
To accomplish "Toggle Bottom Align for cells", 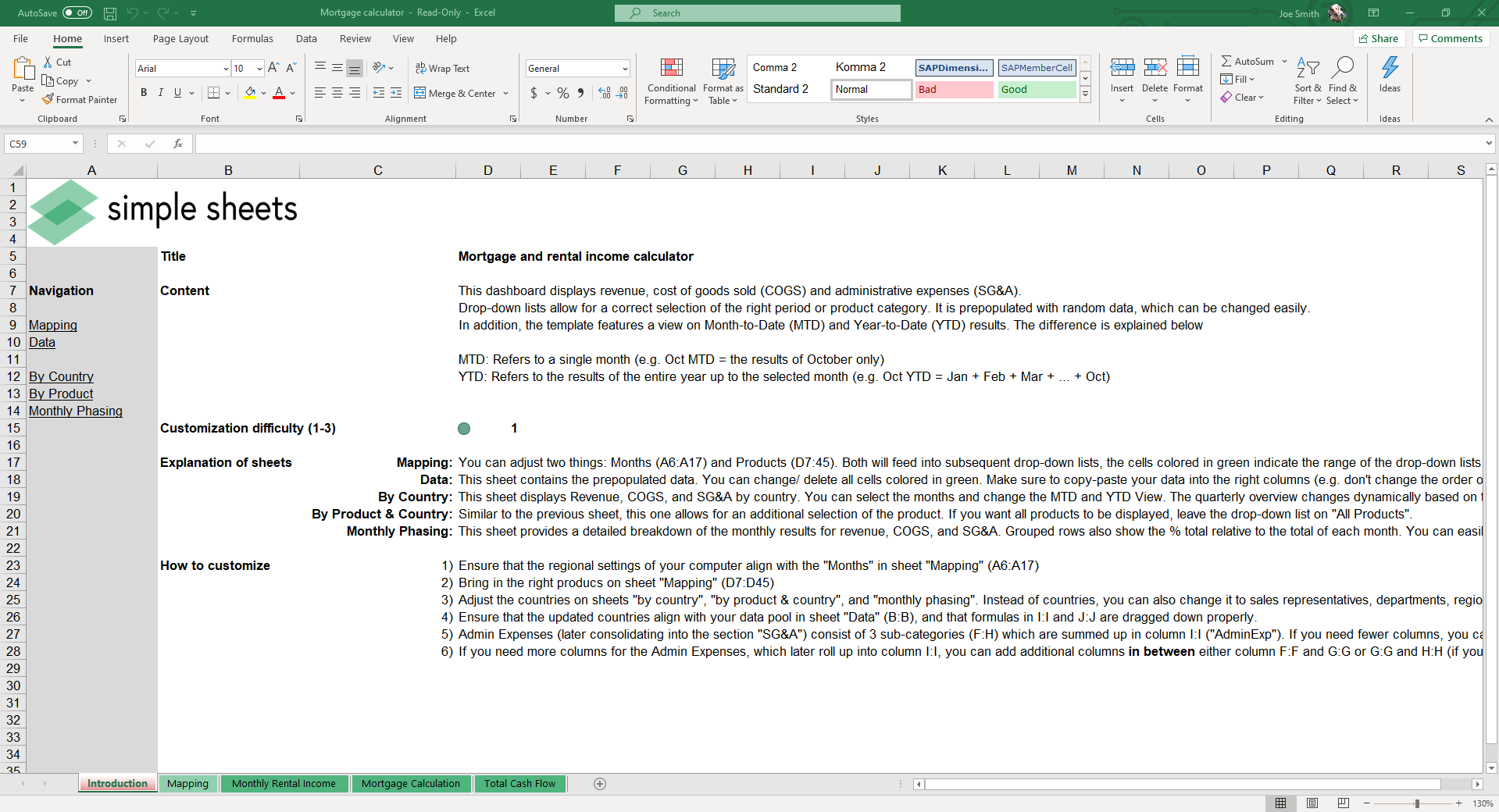I will coord(355,69).
